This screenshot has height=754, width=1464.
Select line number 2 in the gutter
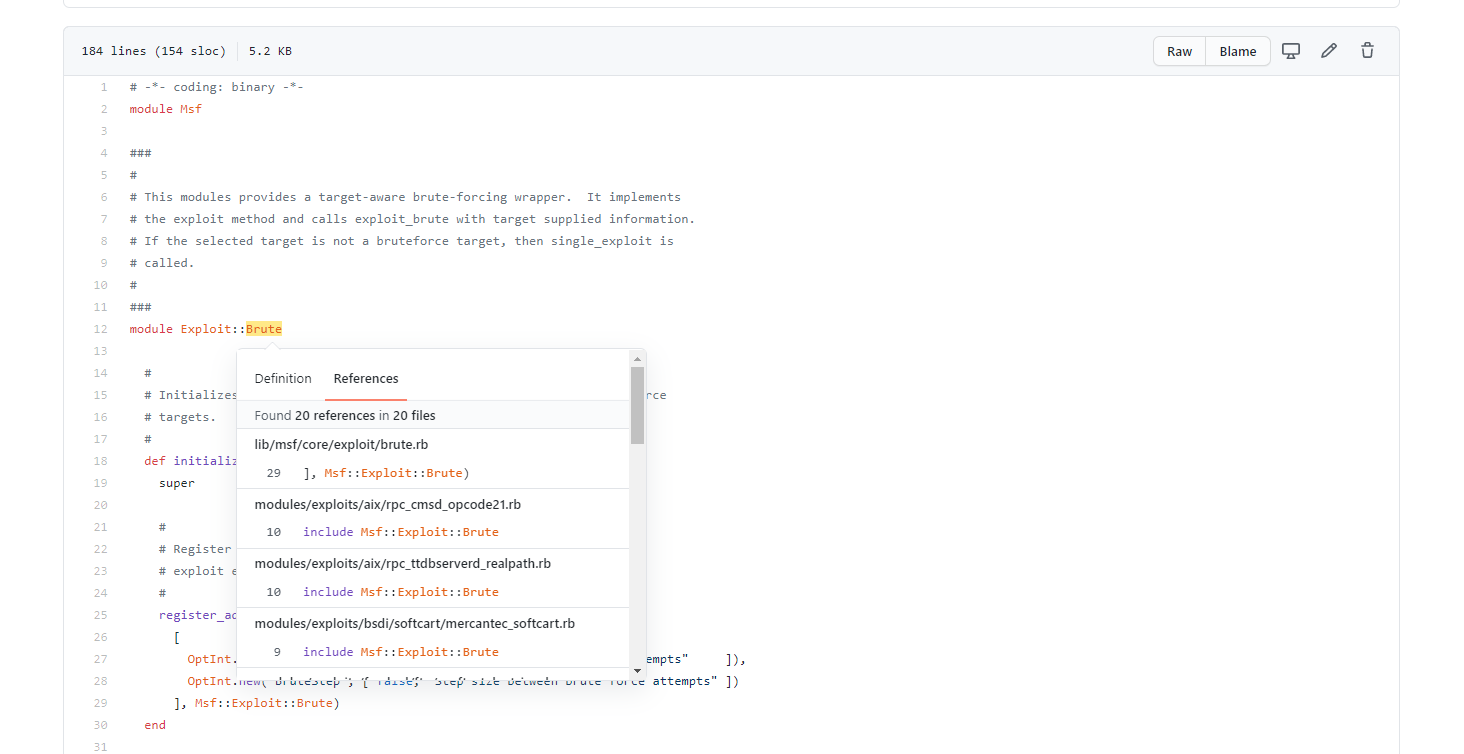[103, 109]
